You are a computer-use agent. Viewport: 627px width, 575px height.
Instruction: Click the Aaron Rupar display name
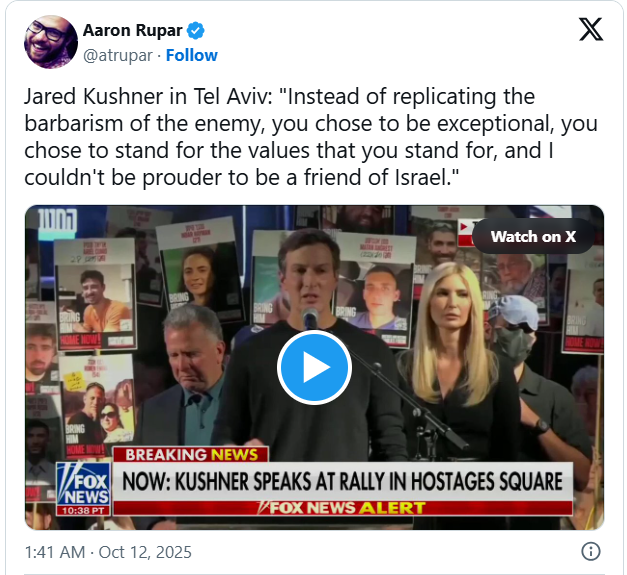[133, 30]
